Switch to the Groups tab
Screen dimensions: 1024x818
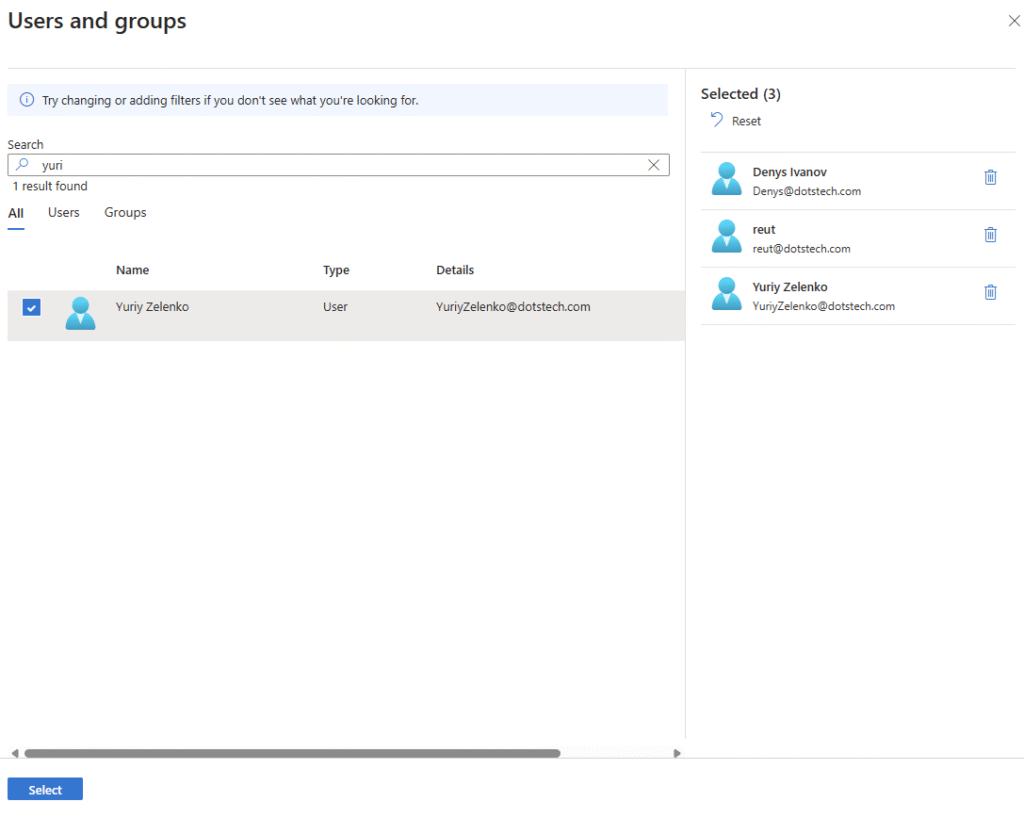[125, 213]
